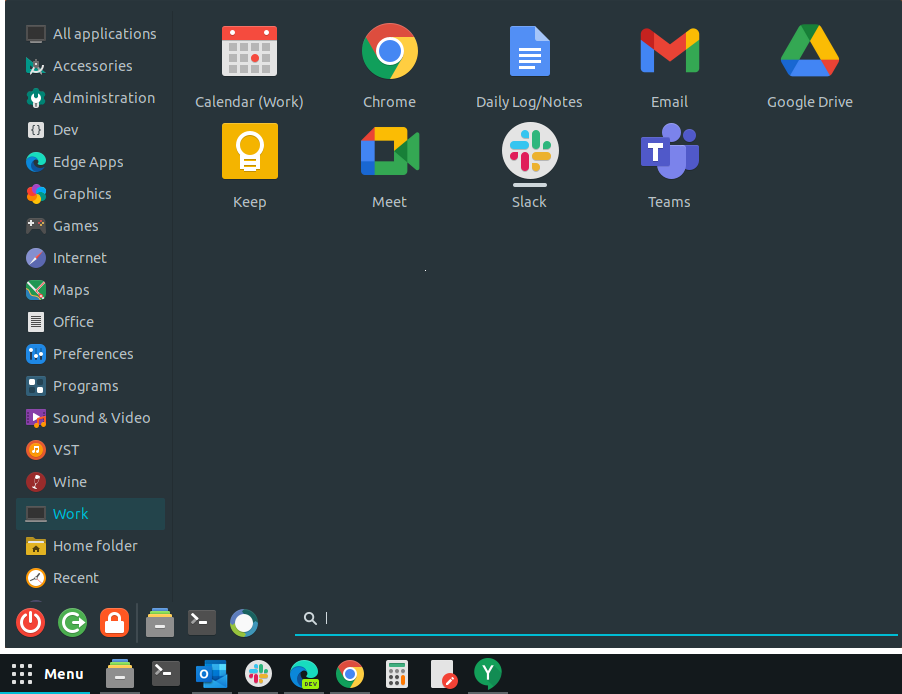Open Google Meet

[x=389, y=165]
